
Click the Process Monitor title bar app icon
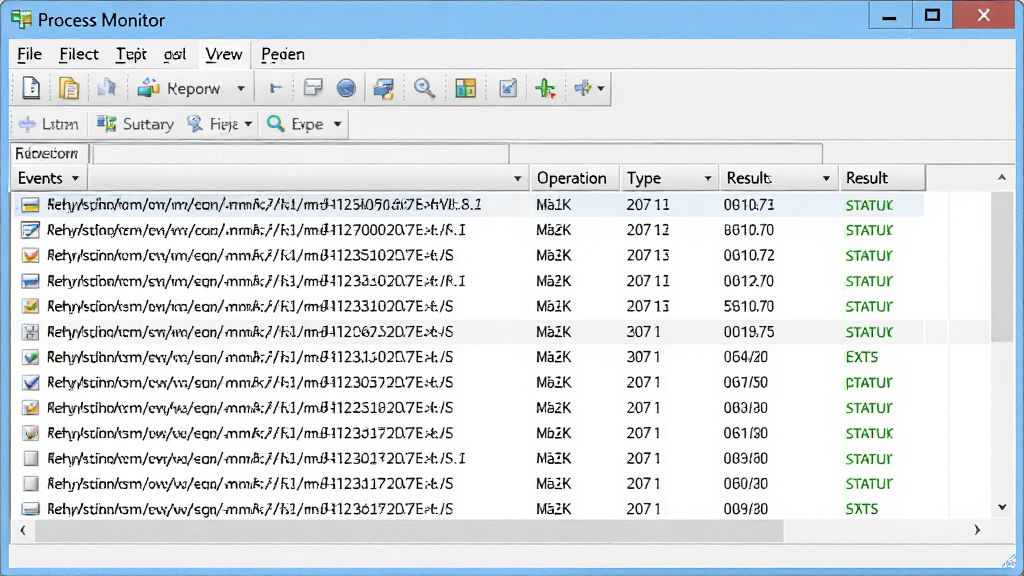pos(21,20)
